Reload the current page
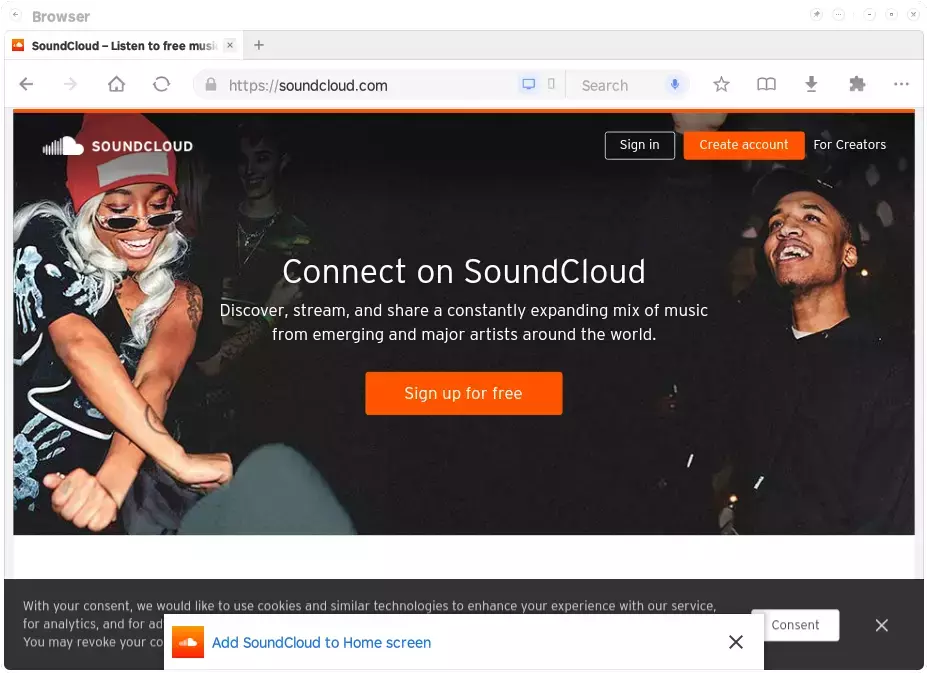The image size is (928, 674). point(161,84)
